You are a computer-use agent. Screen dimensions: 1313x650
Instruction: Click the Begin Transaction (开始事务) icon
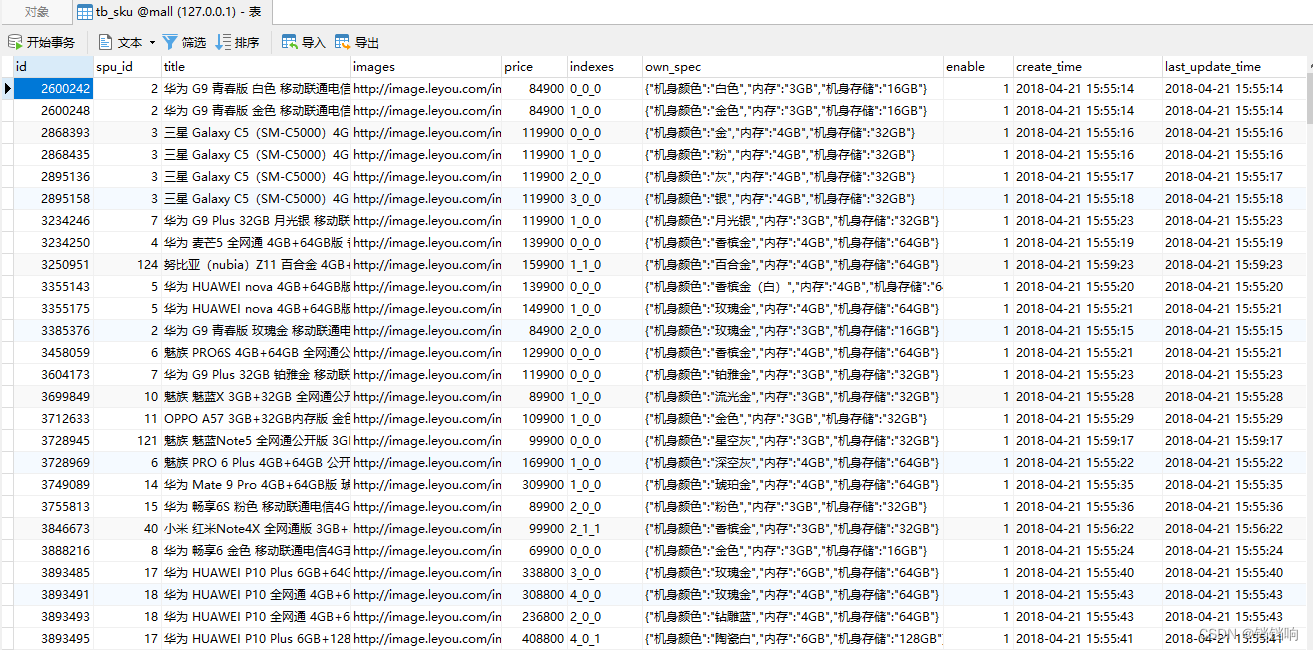pyautogui.click(x=15, y=42)
